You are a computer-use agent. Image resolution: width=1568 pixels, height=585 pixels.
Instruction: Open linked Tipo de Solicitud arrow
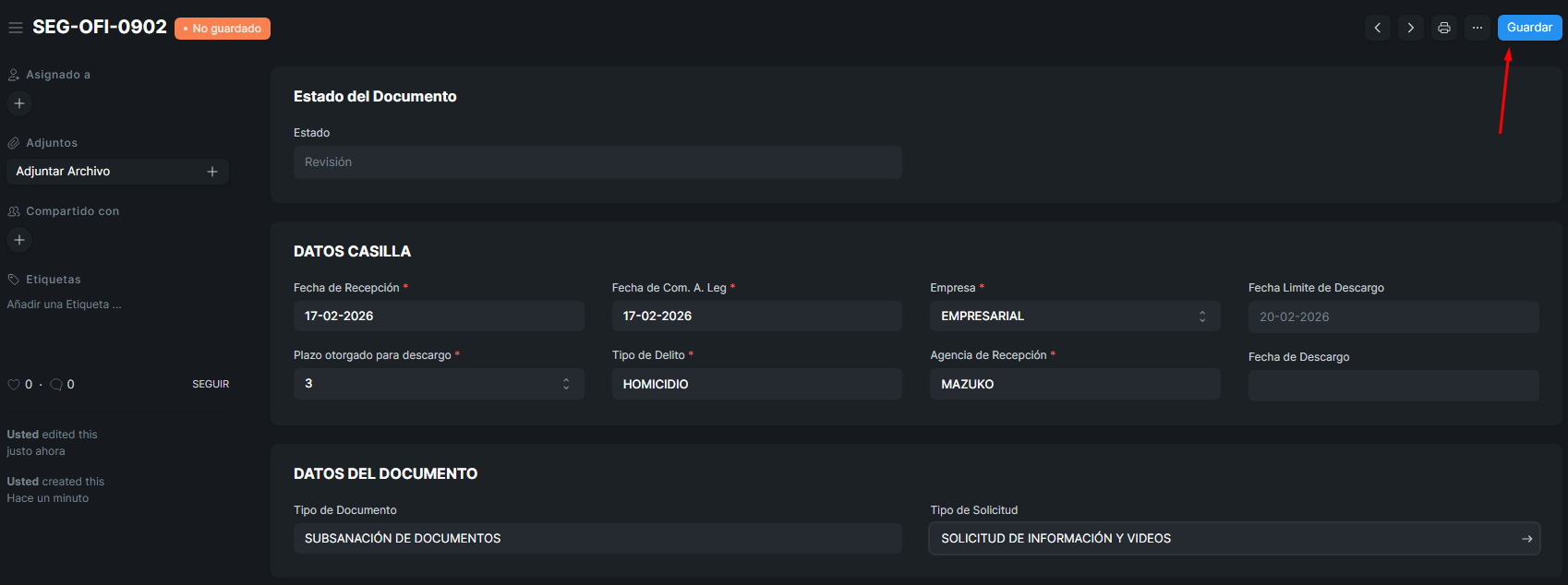pyautogui.click(x=1526, y=539)
